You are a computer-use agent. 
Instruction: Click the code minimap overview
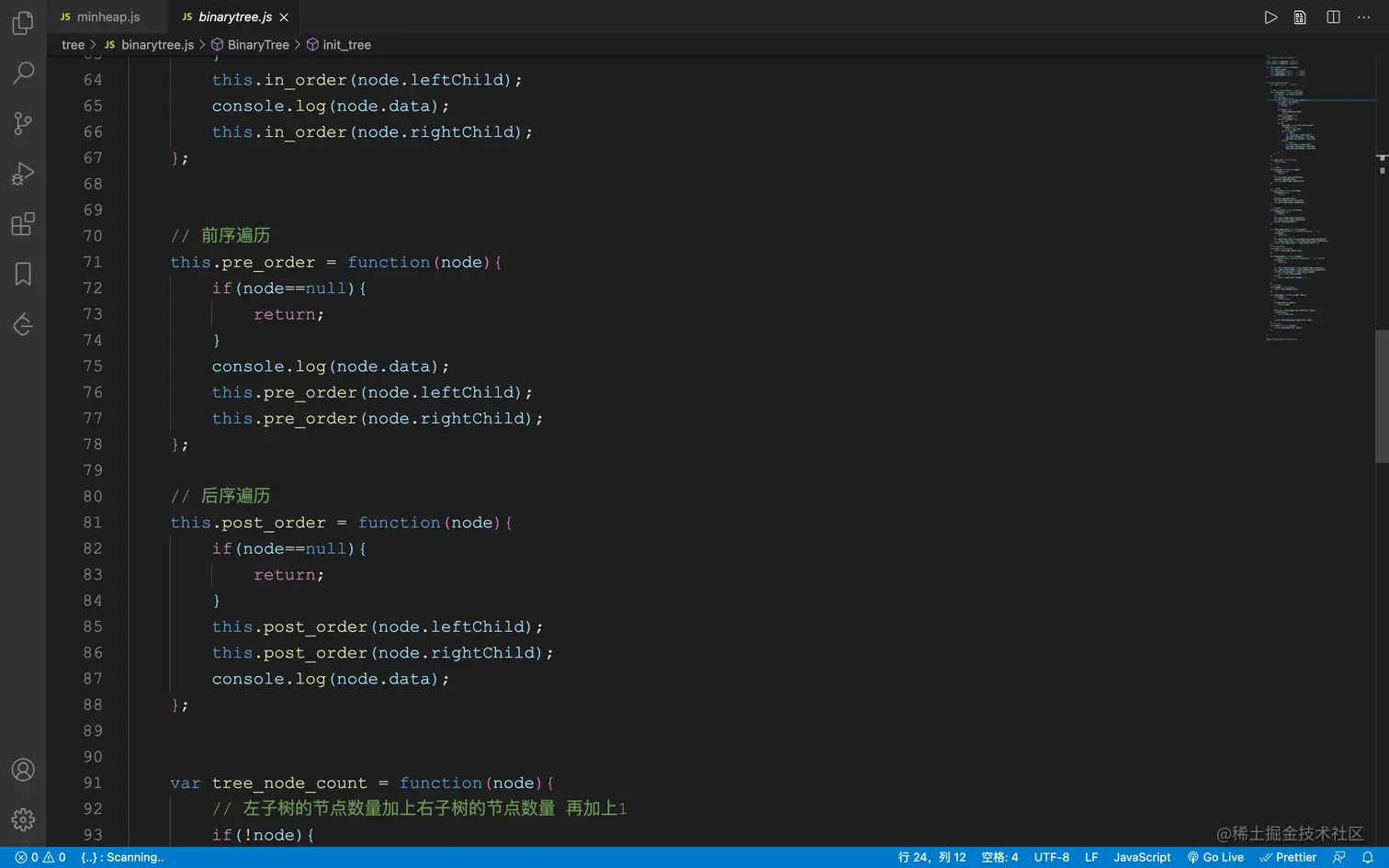point(1319,197)
